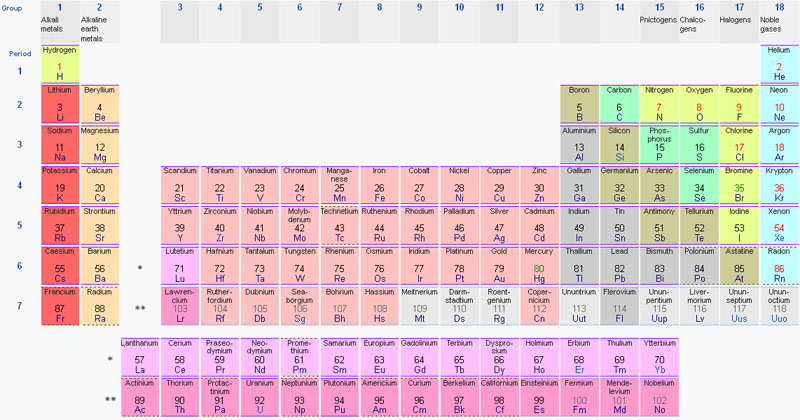Image resolution: width=800 pixels, height=420 pixels.
Task: Click the Nobelium (No) cell
Action: 659,397
